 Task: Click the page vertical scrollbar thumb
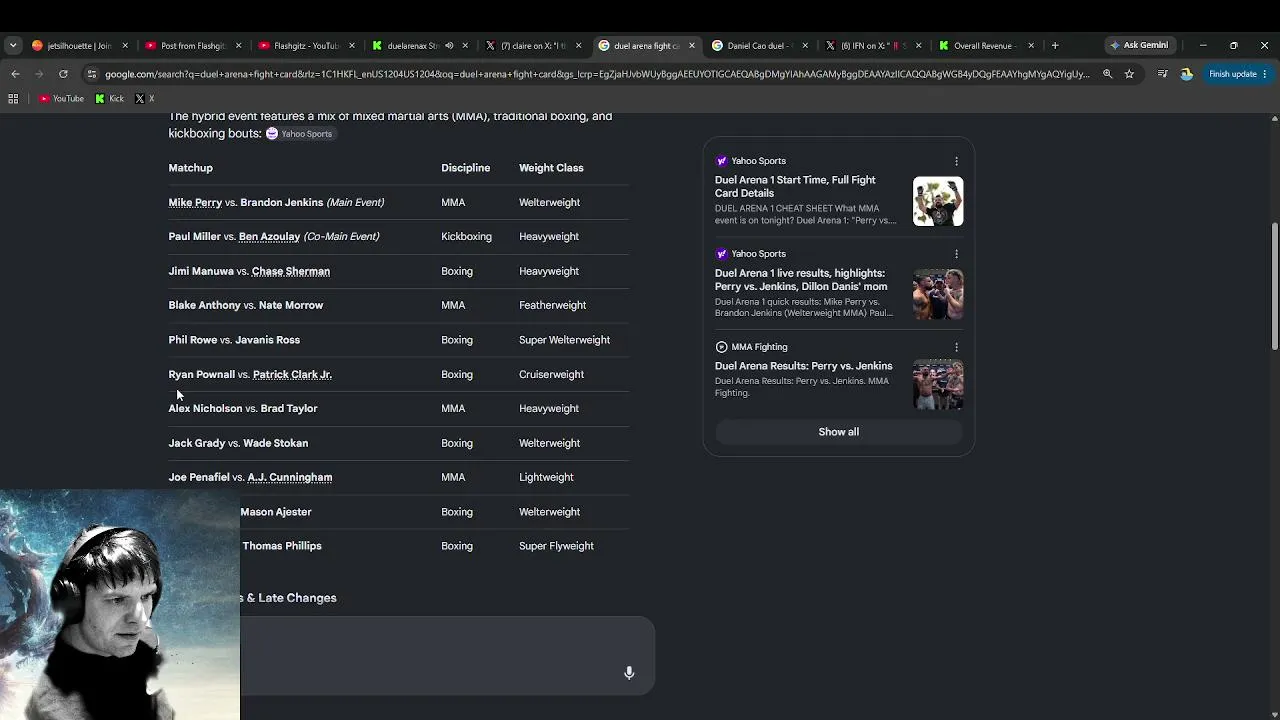tap(1275, 287)
